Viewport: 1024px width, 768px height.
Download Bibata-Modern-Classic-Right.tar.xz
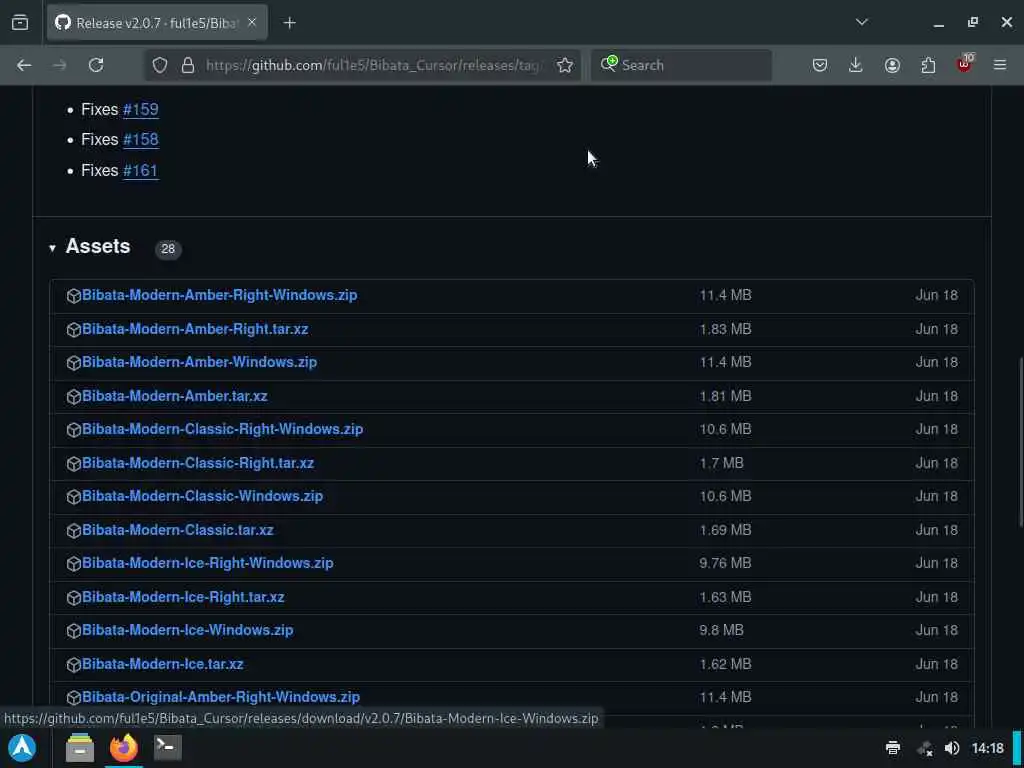198,462
